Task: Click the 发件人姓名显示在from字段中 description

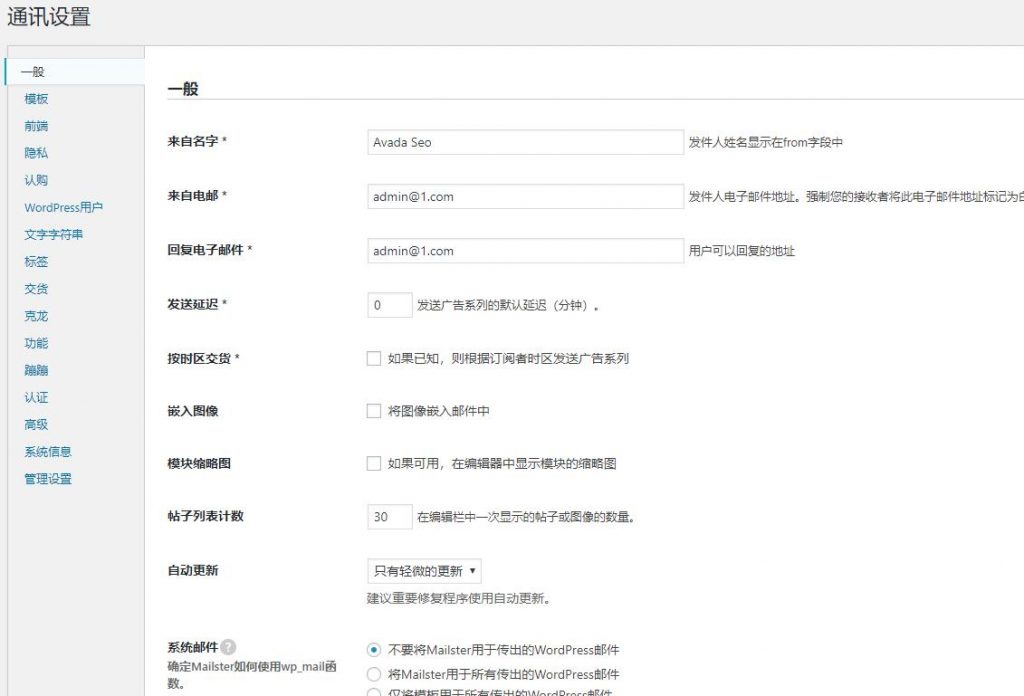Action: pos(765,142)
